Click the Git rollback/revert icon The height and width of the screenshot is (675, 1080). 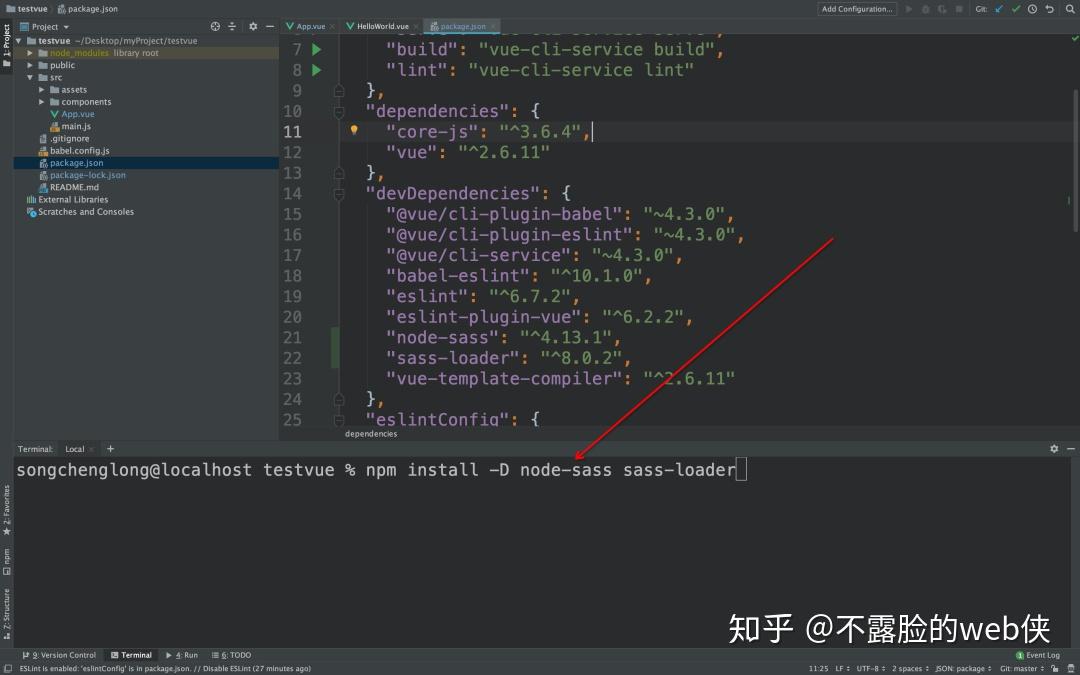coord(1049,9)
